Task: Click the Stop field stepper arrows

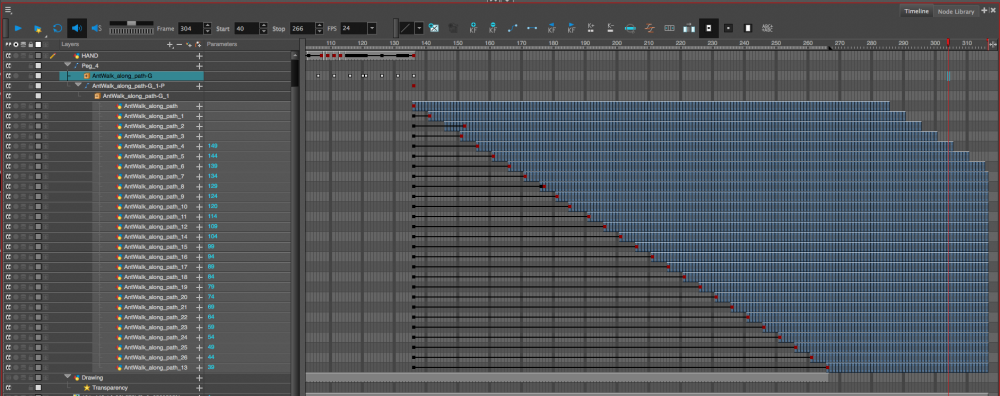Action: pos(319,28)
